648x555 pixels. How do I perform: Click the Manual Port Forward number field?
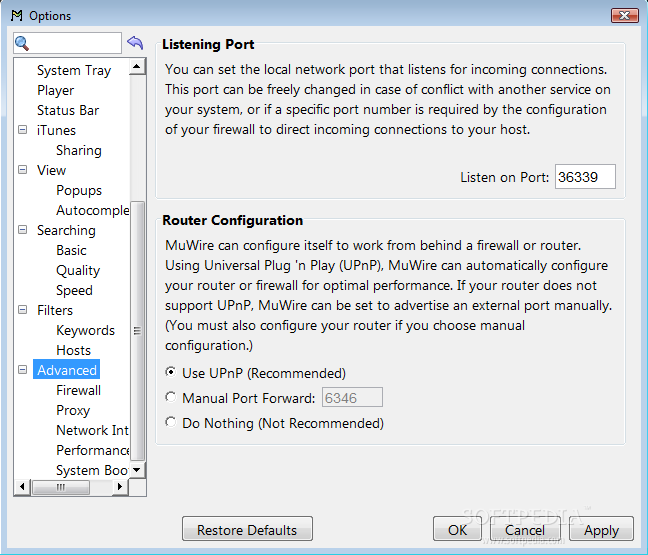(352, 398)
